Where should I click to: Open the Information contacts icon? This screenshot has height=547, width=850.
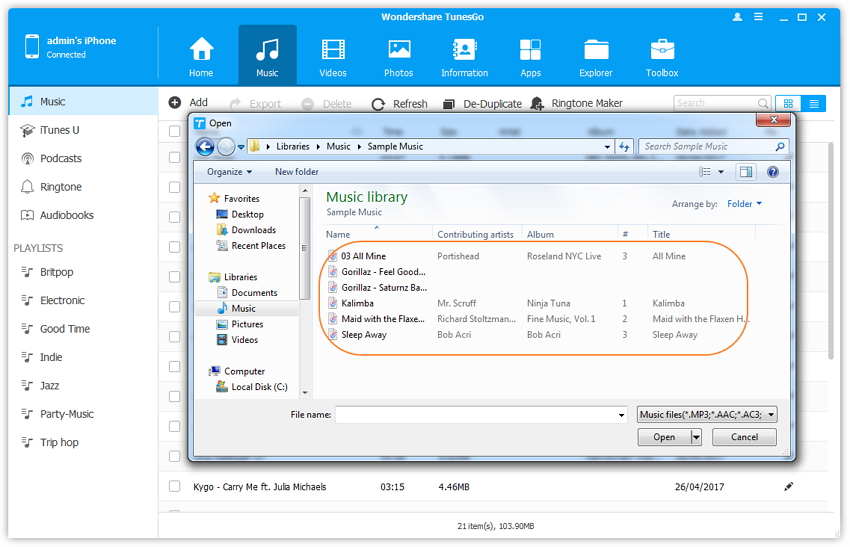click(x=464, y=50)
